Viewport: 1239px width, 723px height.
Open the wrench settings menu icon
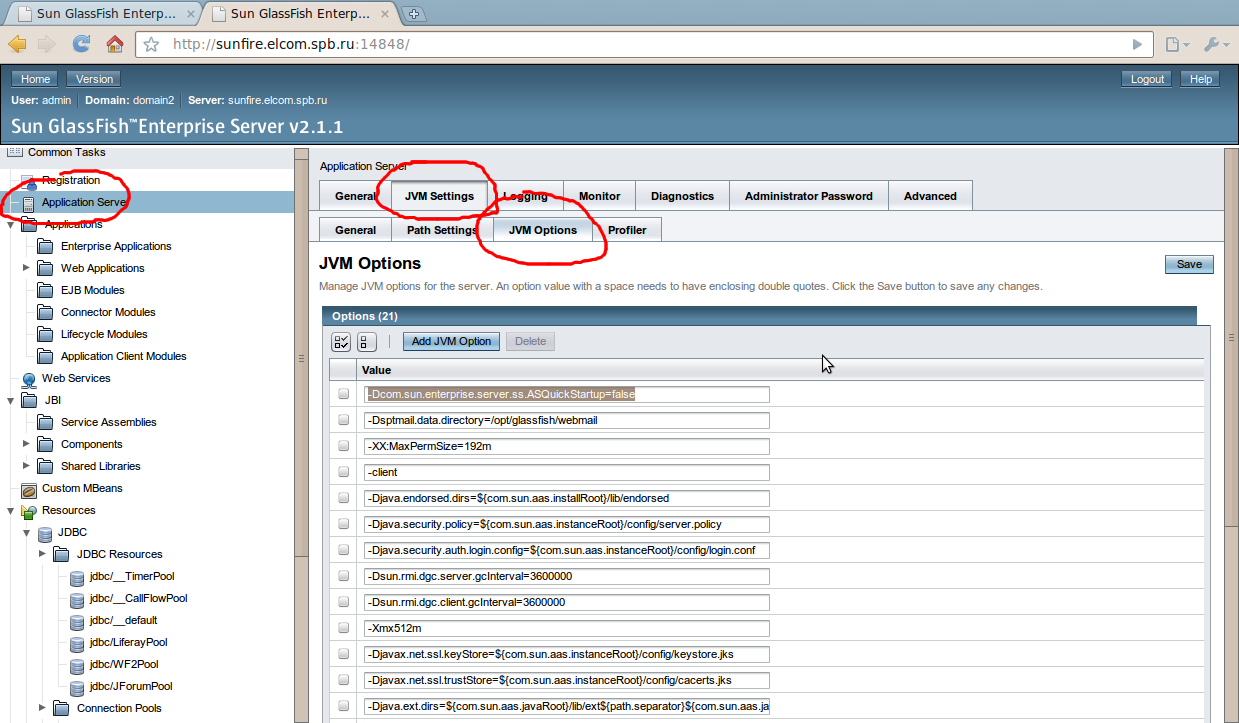click(x=1213, y=44)
